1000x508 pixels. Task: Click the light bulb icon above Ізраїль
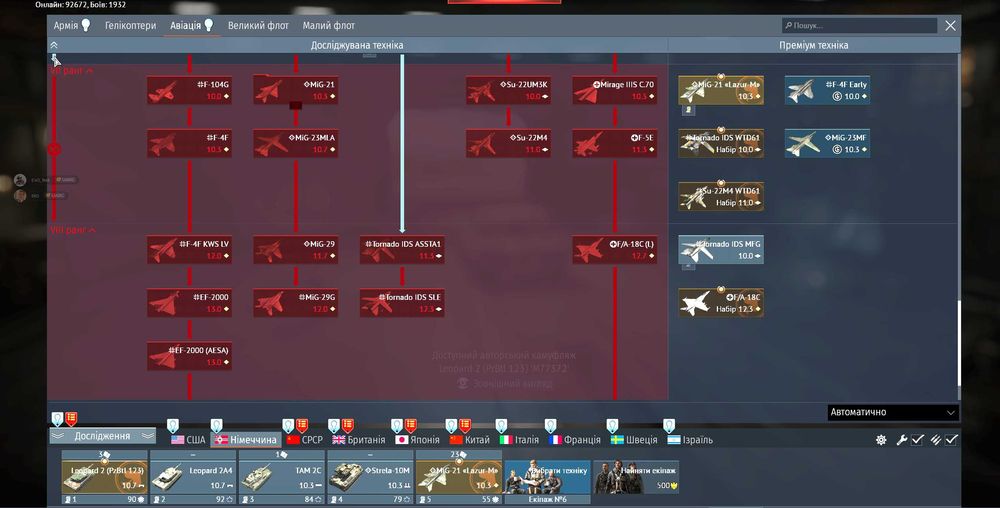(x=668, y=425)
